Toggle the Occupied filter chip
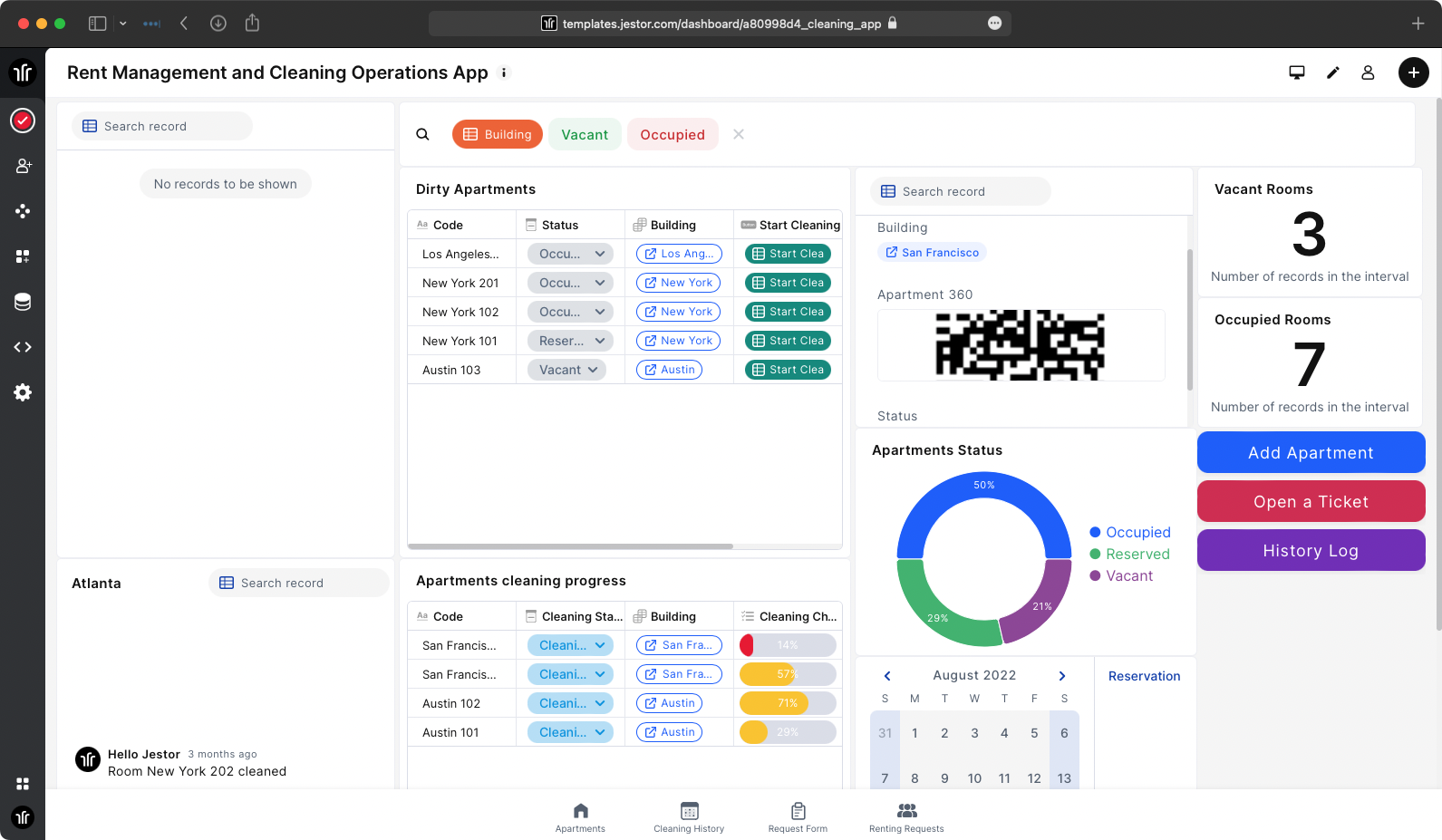Viewport: 1442px width, 840px height. point(673,134)
